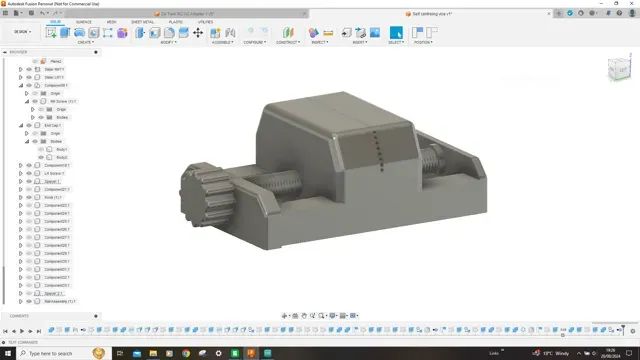Viewport: 640px width, 360px height.
Task: Click the Insert Decal image icon
Action: click(375, 33)
